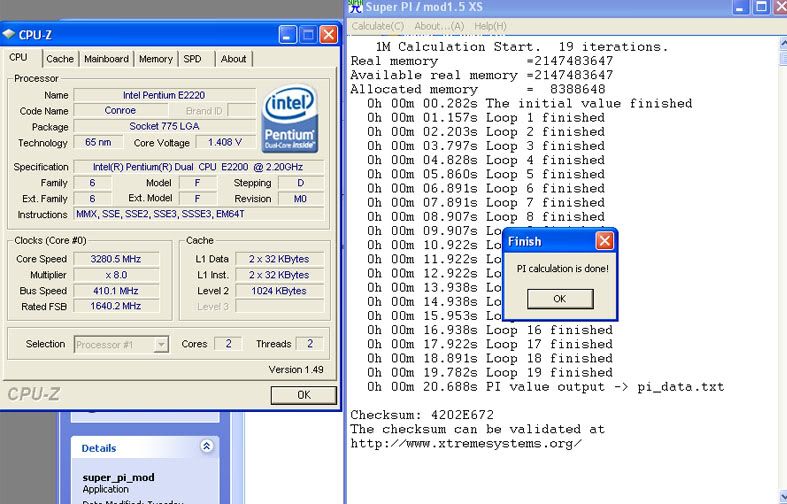Open the About...(A) menu
This screenshot has height=504, width=787.
point(439,26)
